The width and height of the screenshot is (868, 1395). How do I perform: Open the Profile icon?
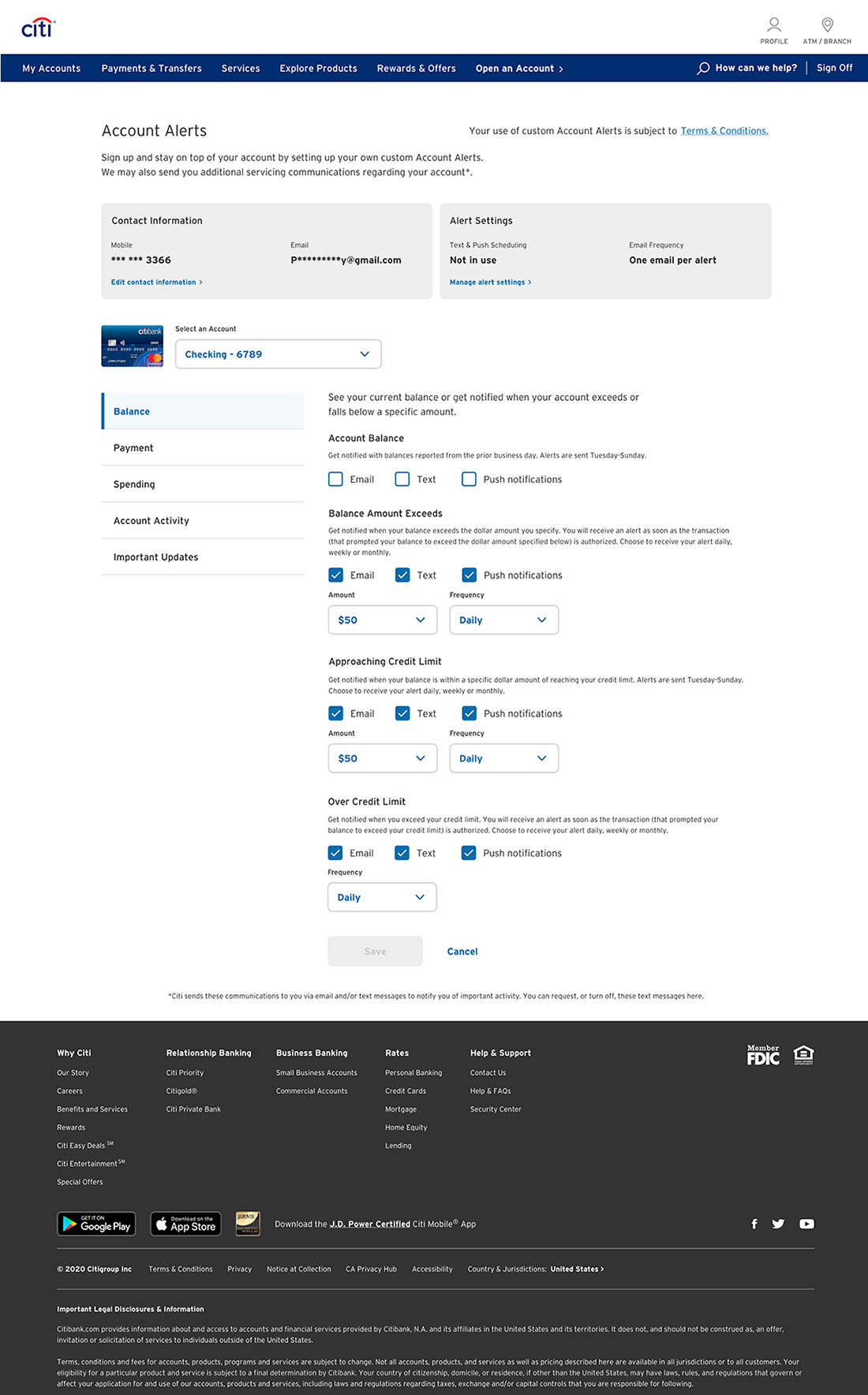(x=774, y=30)
